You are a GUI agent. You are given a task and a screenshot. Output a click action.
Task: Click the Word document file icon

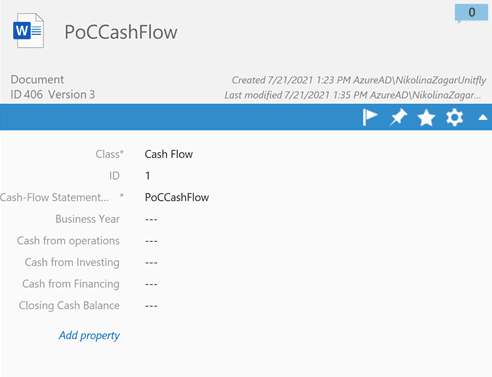[x=28, y=31]
